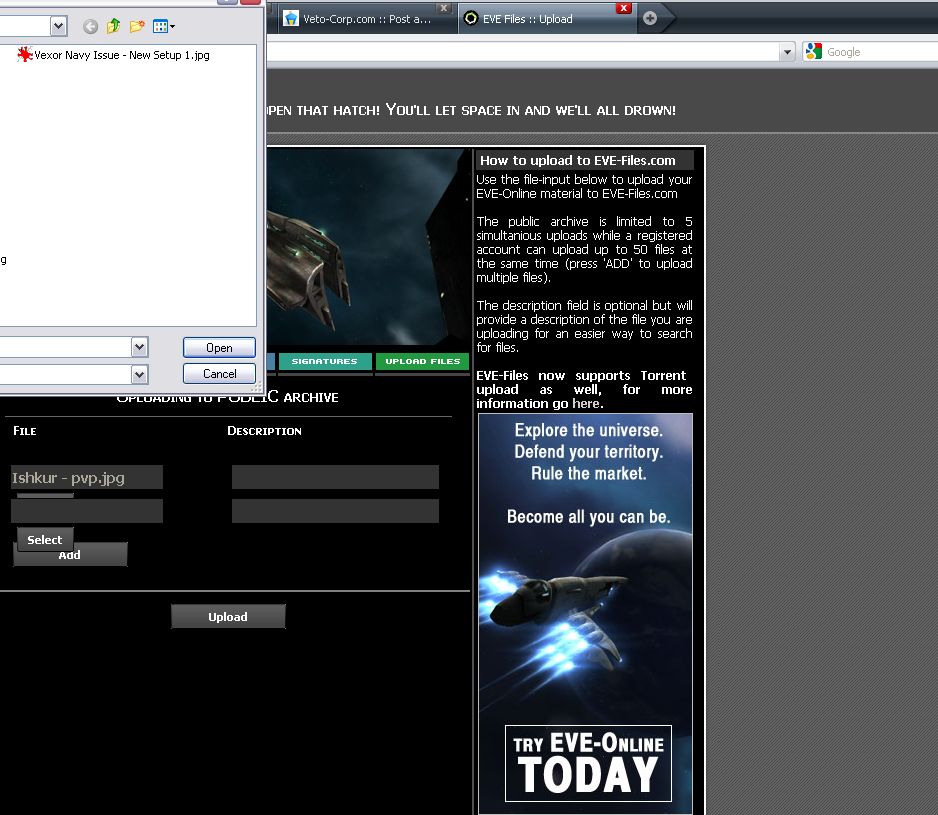Open a new browser tab
This screenshot has width=938, height=815.
[x=650, y=18]
